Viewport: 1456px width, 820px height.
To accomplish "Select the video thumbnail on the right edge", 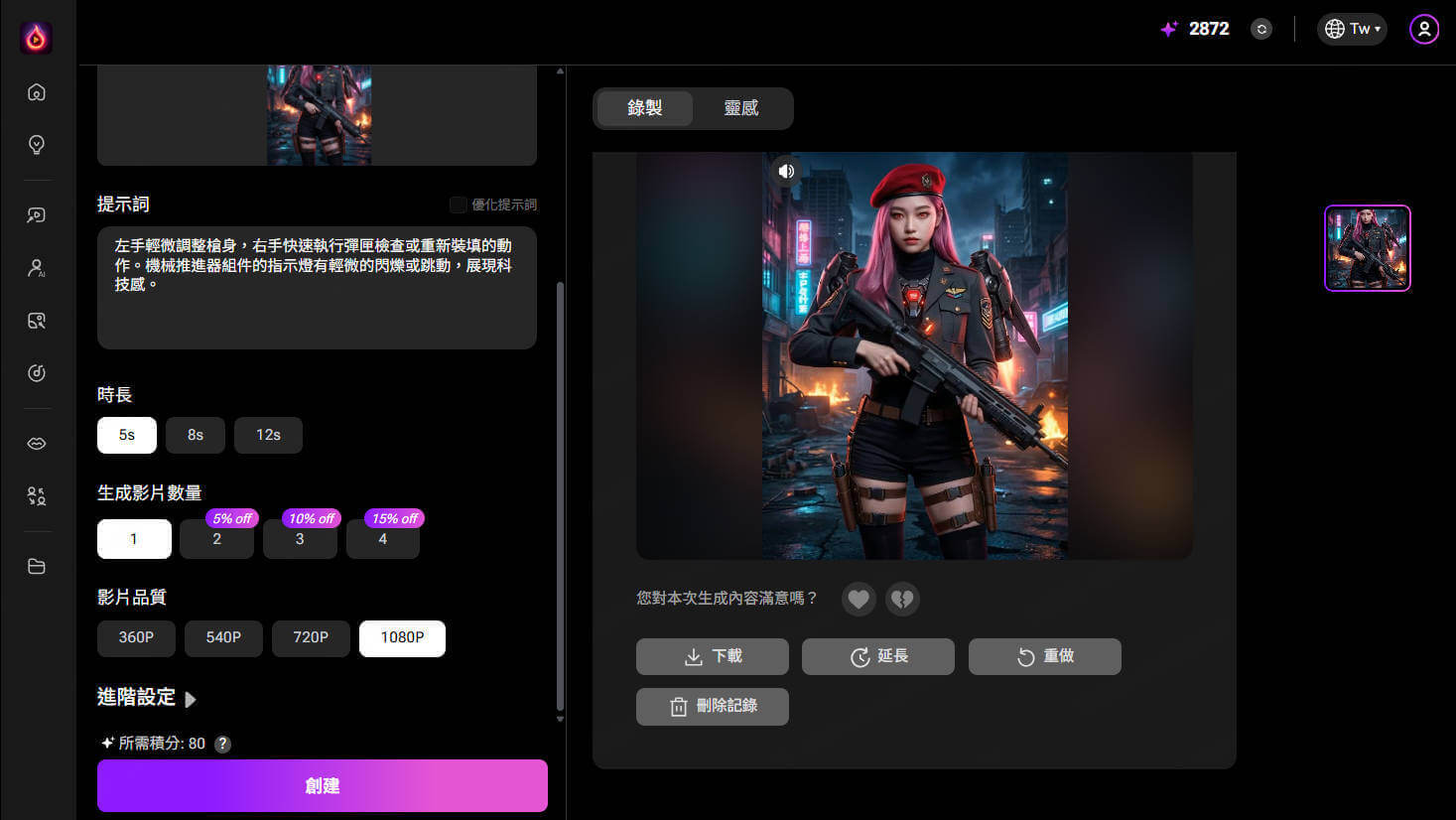I will (1367, 247).
